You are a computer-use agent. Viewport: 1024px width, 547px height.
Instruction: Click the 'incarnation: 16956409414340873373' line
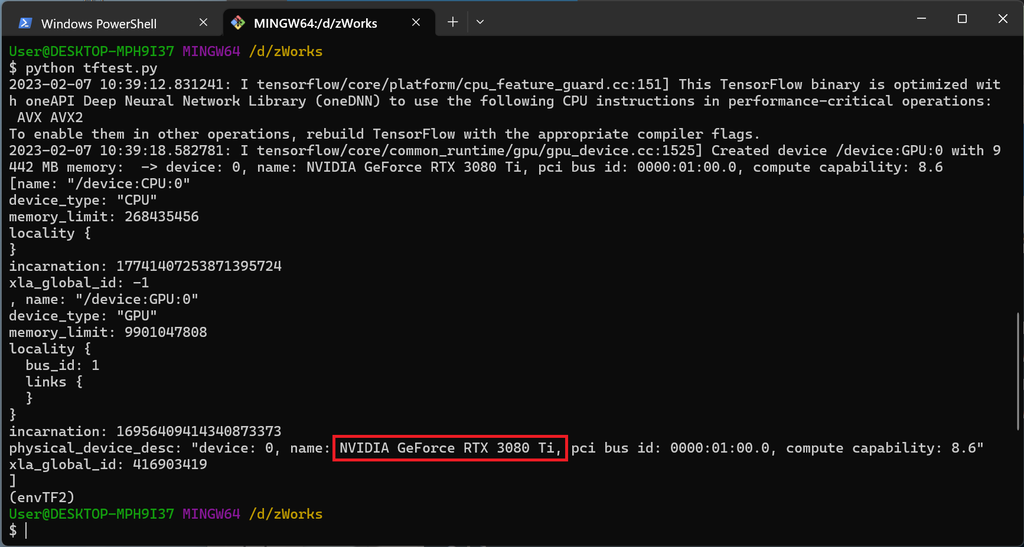coord(145,431)
